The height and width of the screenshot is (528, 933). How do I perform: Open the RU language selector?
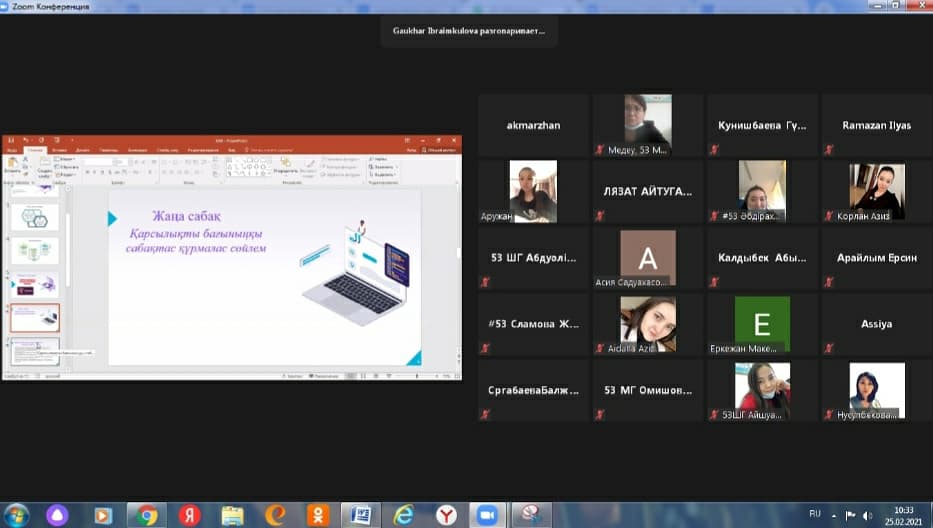pyautogui.click(x=814, y=514)
